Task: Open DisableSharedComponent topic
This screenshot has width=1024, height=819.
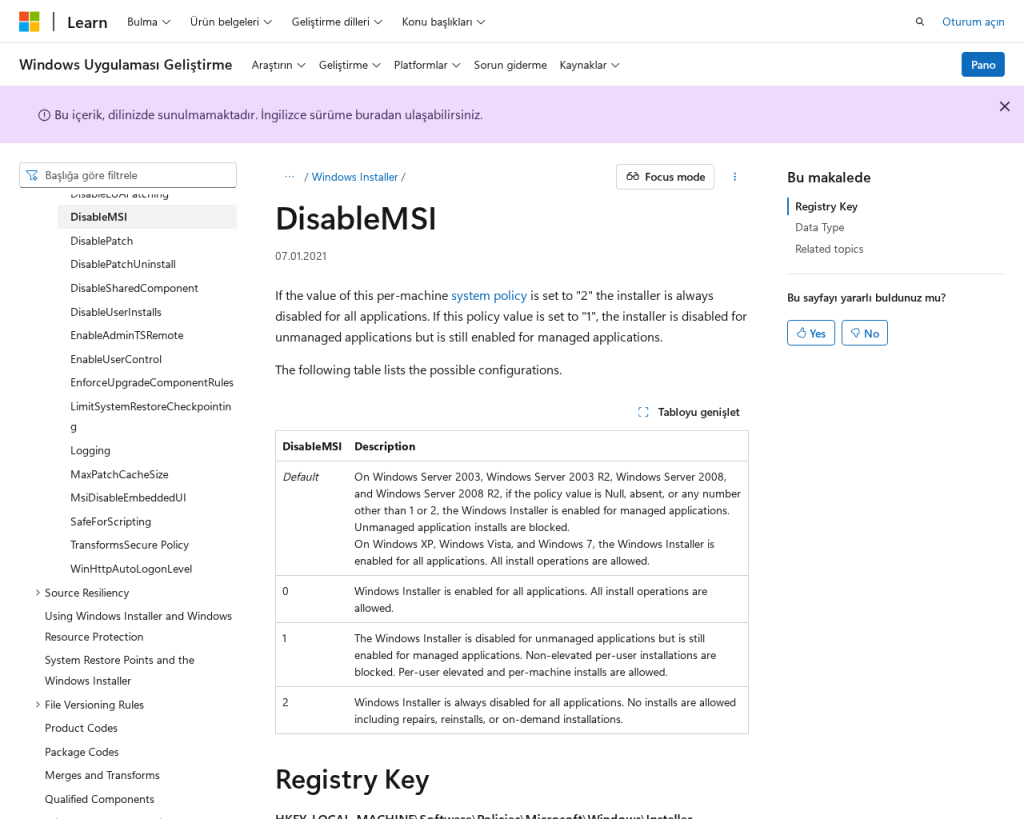Action: click(134, 288)
